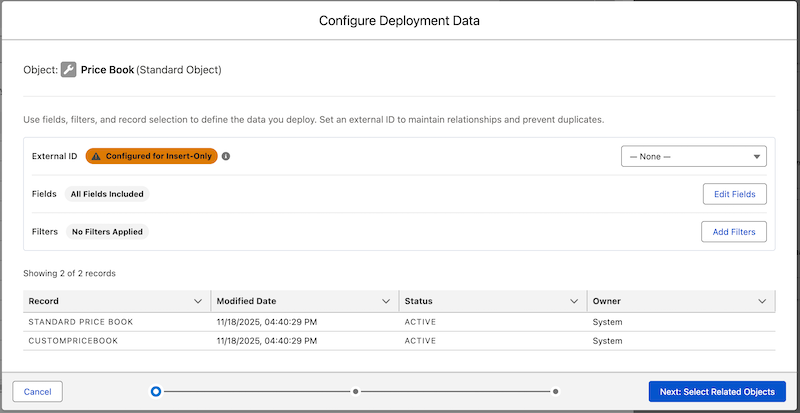Open the Modified Date column menu chevron

(386, 301)
